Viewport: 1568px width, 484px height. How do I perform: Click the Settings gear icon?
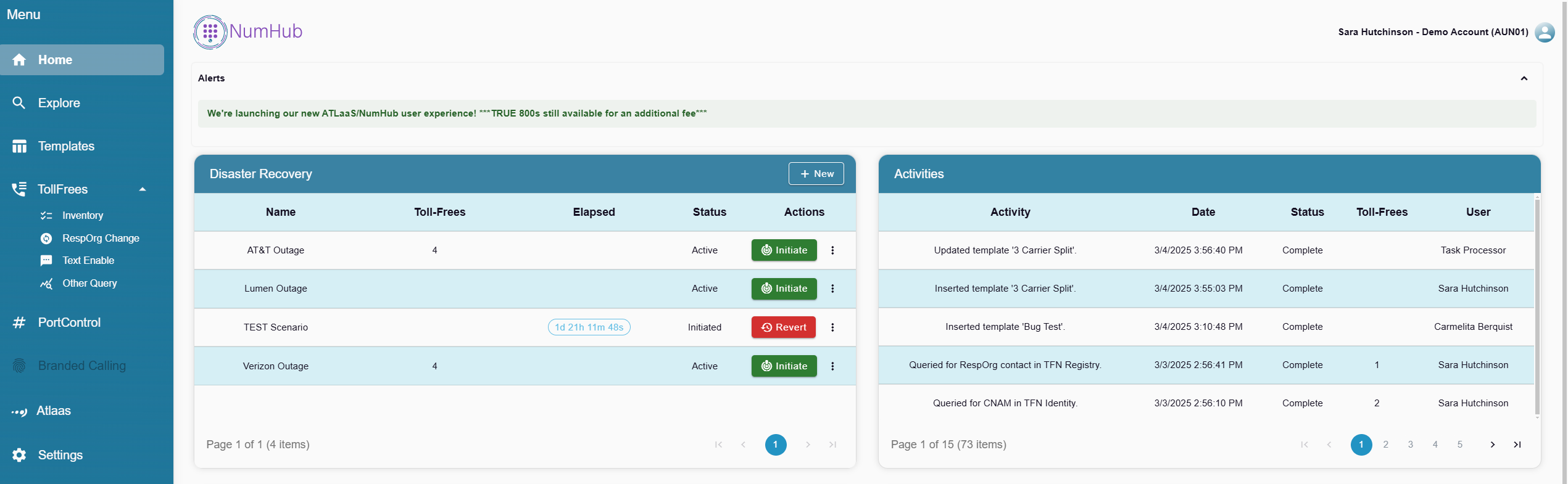(x=19, y=455)
